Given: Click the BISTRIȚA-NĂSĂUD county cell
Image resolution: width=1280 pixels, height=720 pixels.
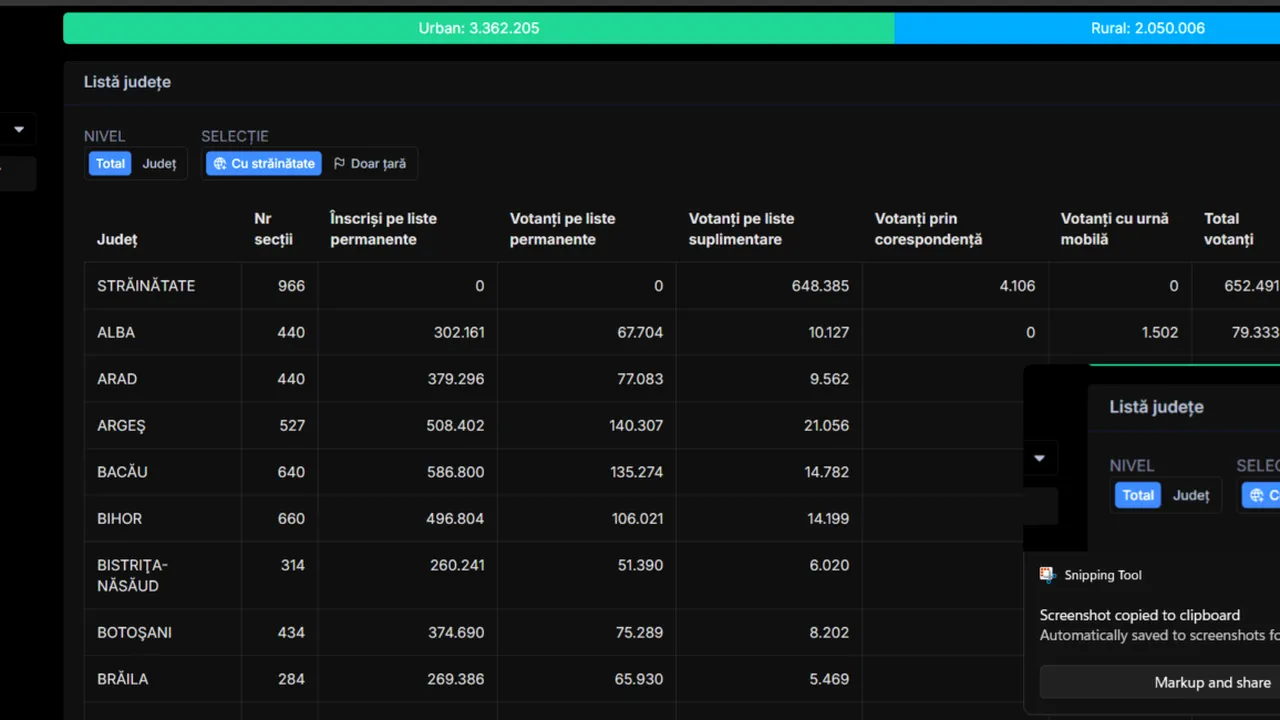Looking at the screenshot, I should point(132,575).
